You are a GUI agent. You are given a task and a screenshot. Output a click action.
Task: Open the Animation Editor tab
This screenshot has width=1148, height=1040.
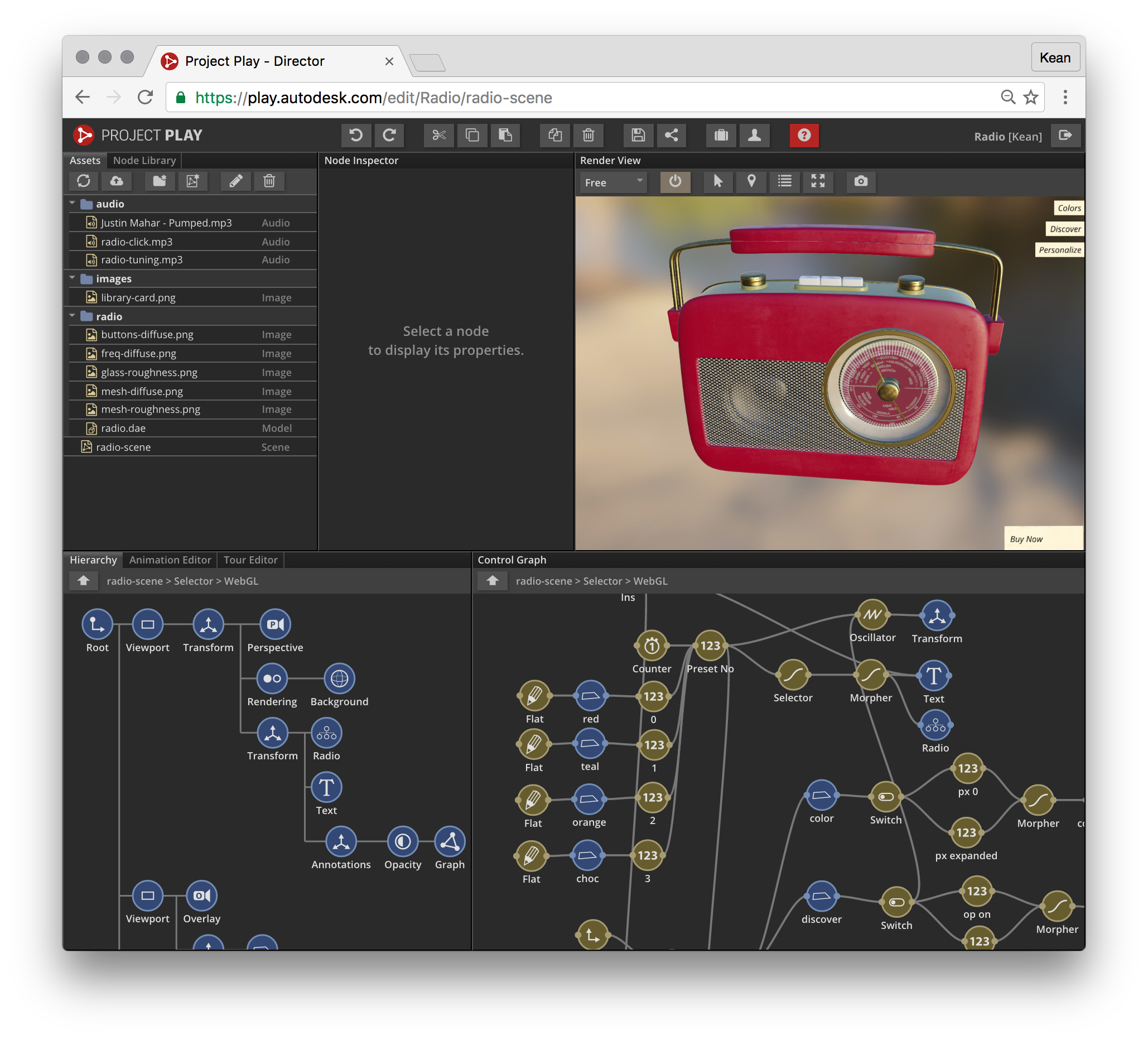(x=170, y=560)
